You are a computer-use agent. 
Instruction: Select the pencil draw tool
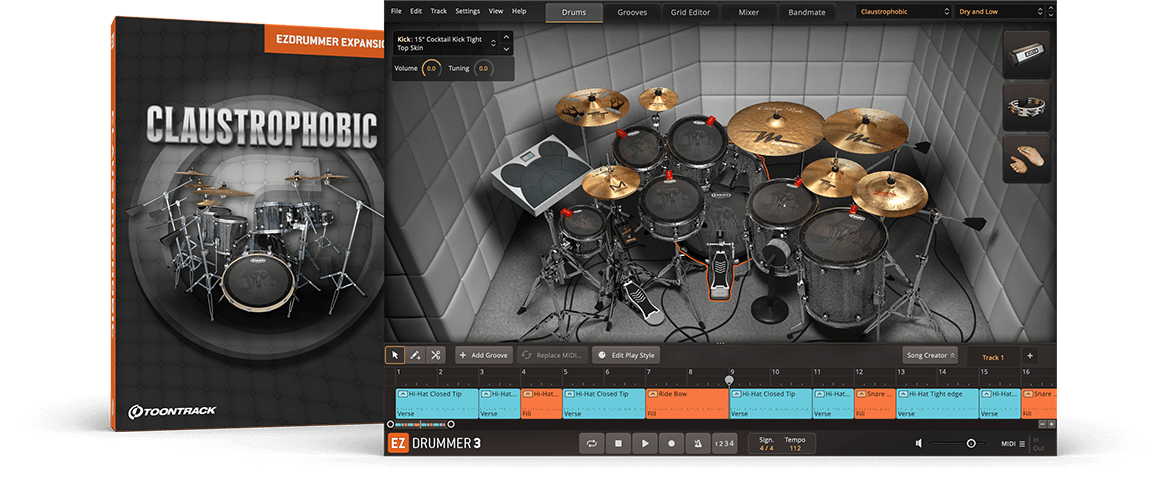click(x=416, y=355)
